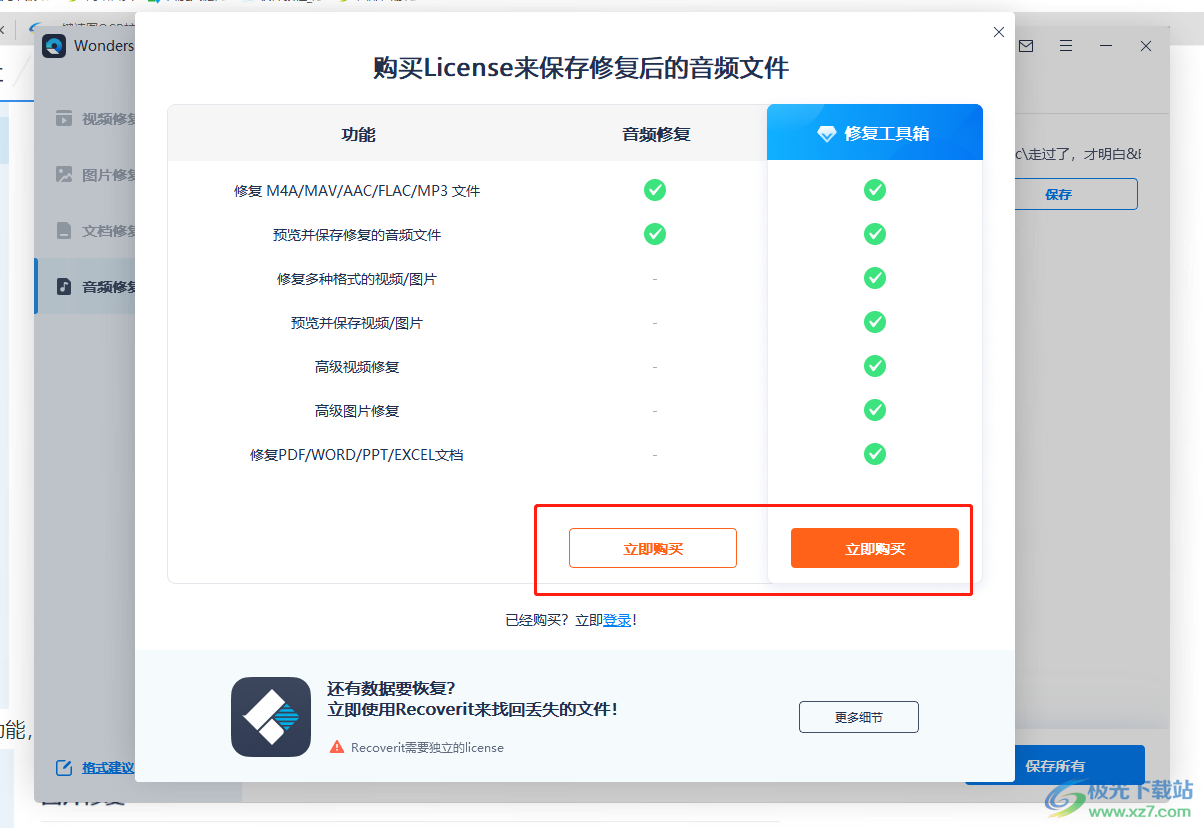Click the checkmark in 修复PDF/WORD/PPT/EXCEL文档 row
Viewport: 1204px width, 828px height.
(875, 454)
